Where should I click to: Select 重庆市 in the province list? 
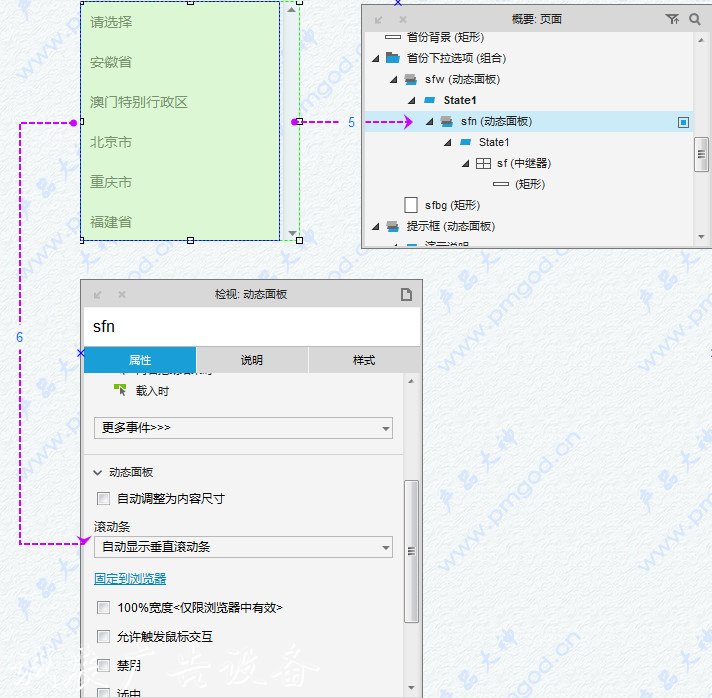click(x=111, y=182)
